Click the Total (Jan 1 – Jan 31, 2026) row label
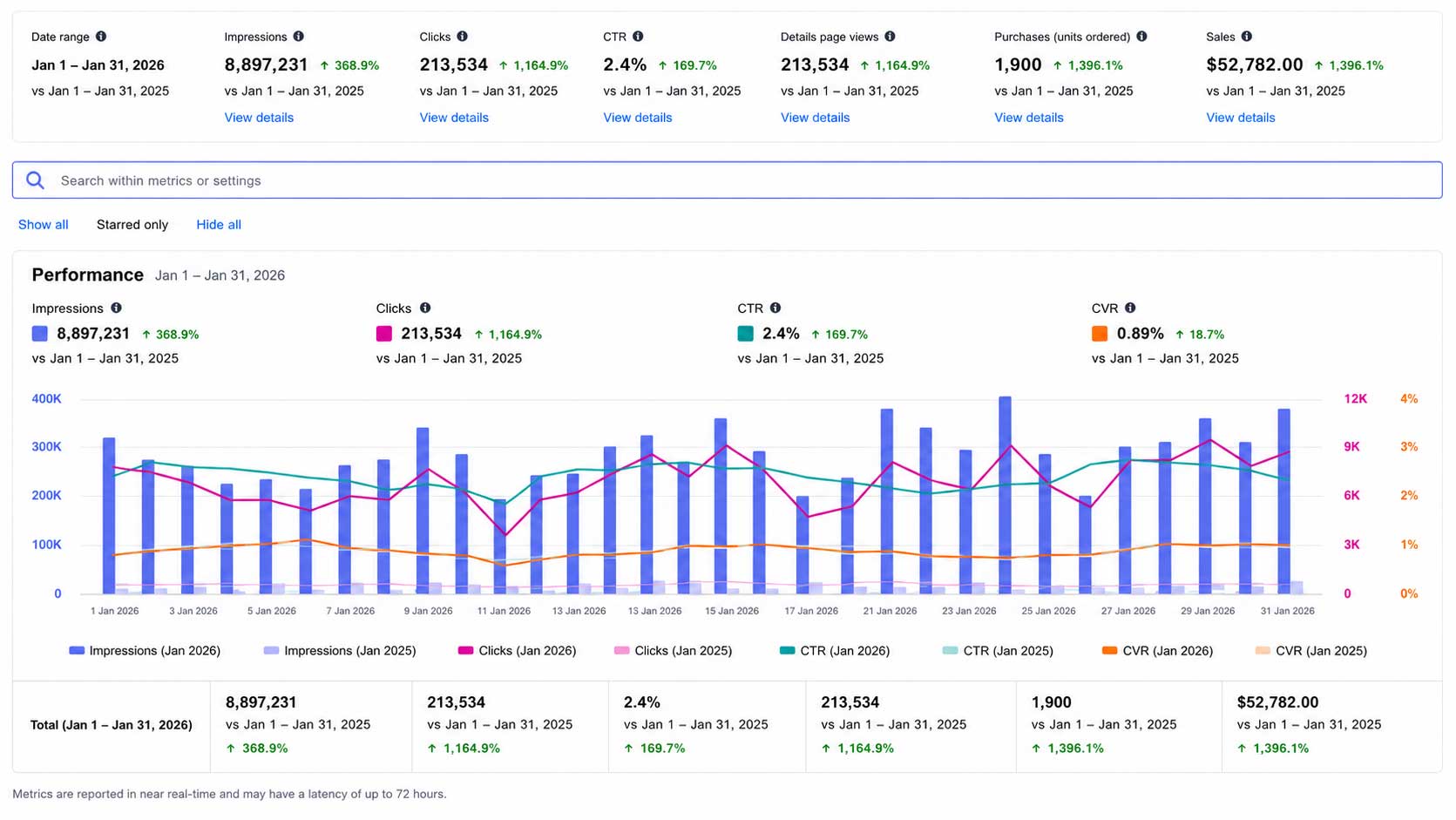Viewport: 1456px width, 820px height. pos(112,725)
